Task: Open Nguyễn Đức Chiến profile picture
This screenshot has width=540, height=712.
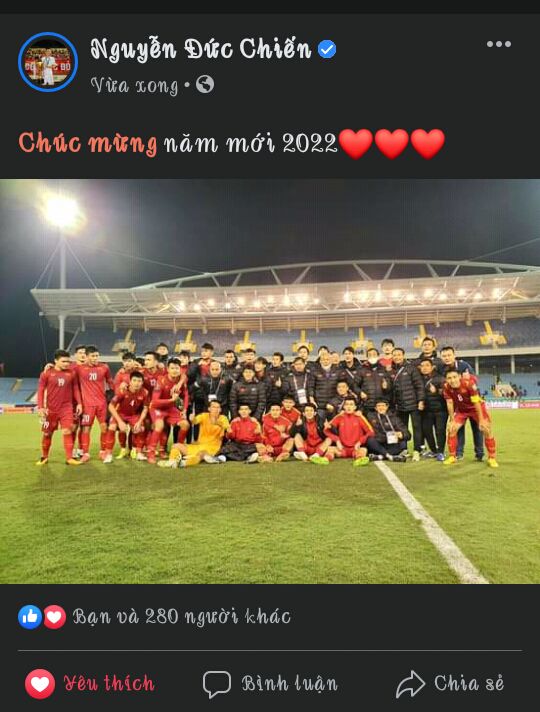Action: coord(48,62)
